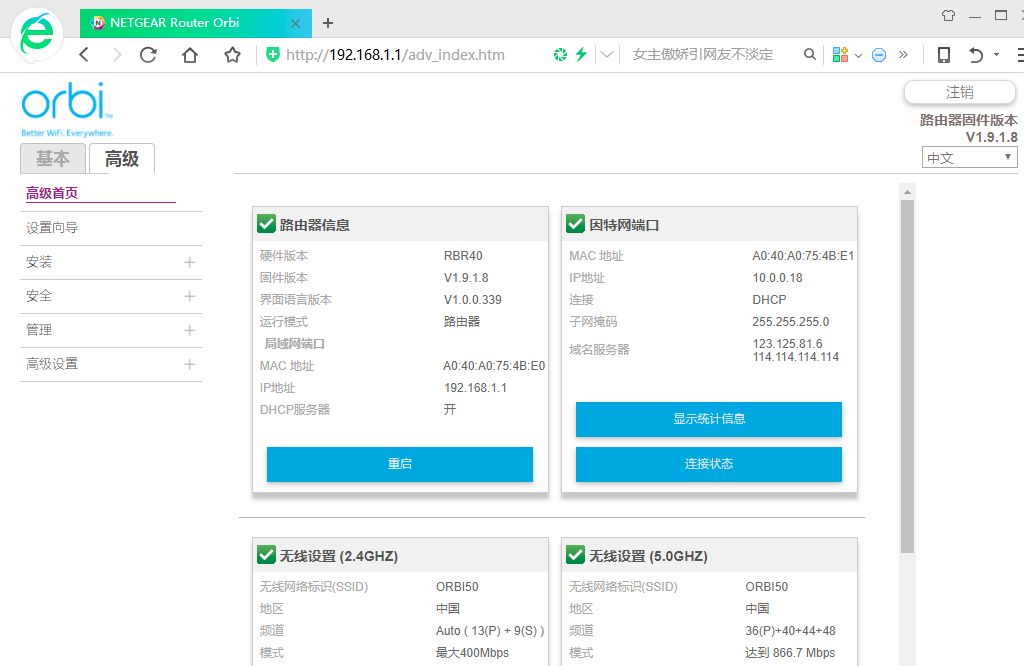This screenshot has height=666, width=1024.
Task: Open the extensions grid icon
Action: coord(840,55)
